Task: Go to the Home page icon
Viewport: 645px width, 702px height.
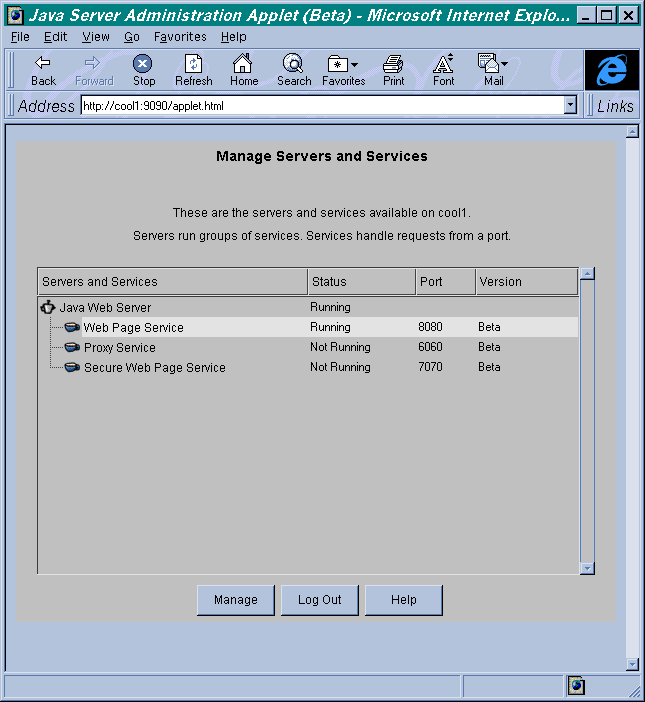Action: [243, 63]
